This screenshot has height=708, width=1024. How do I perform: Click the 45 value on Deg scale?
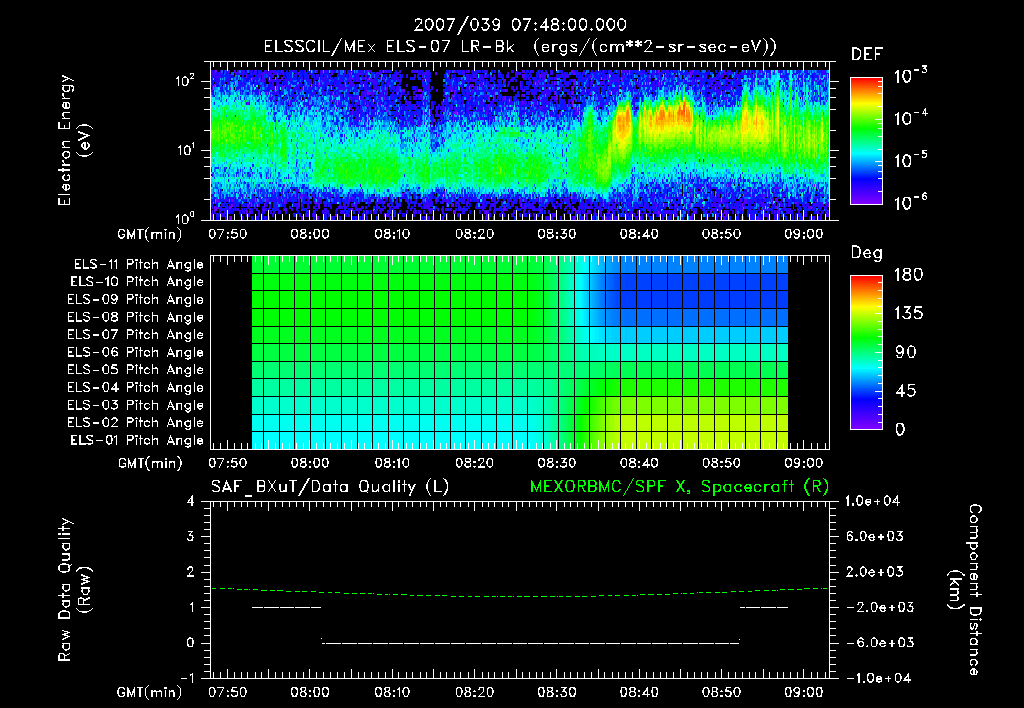905,391
